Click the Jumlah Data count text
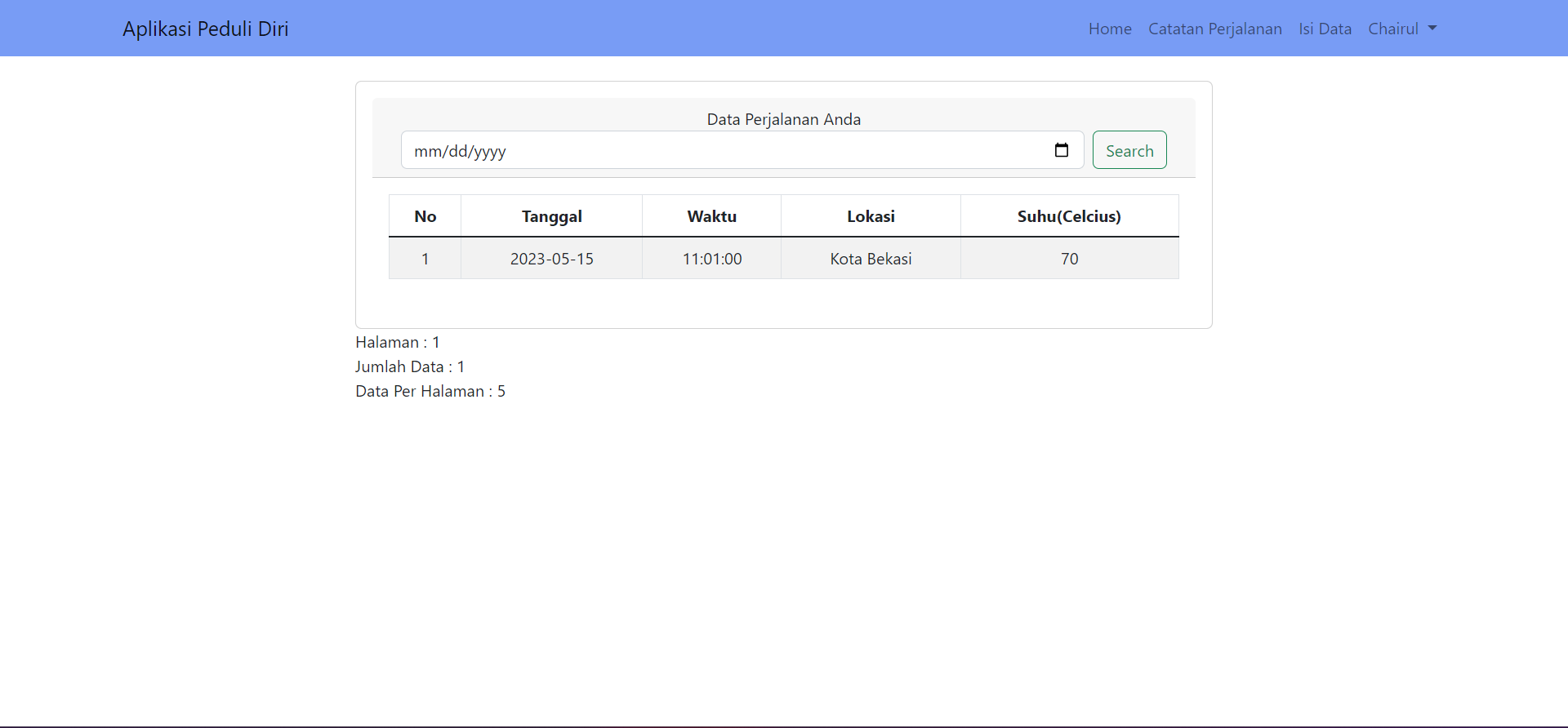 click(409, 366)
